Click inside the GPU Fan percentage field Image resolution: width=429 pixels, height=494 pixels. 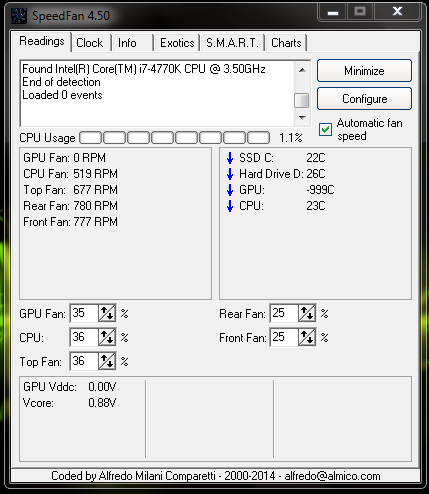pos(84,313)
